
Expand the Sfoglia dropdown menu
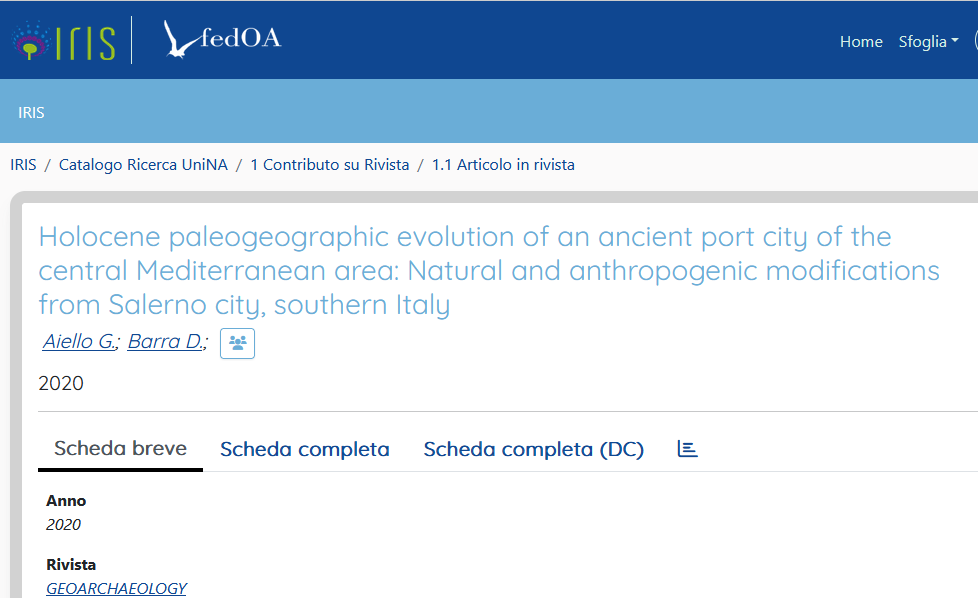click(x=928, y=42)
